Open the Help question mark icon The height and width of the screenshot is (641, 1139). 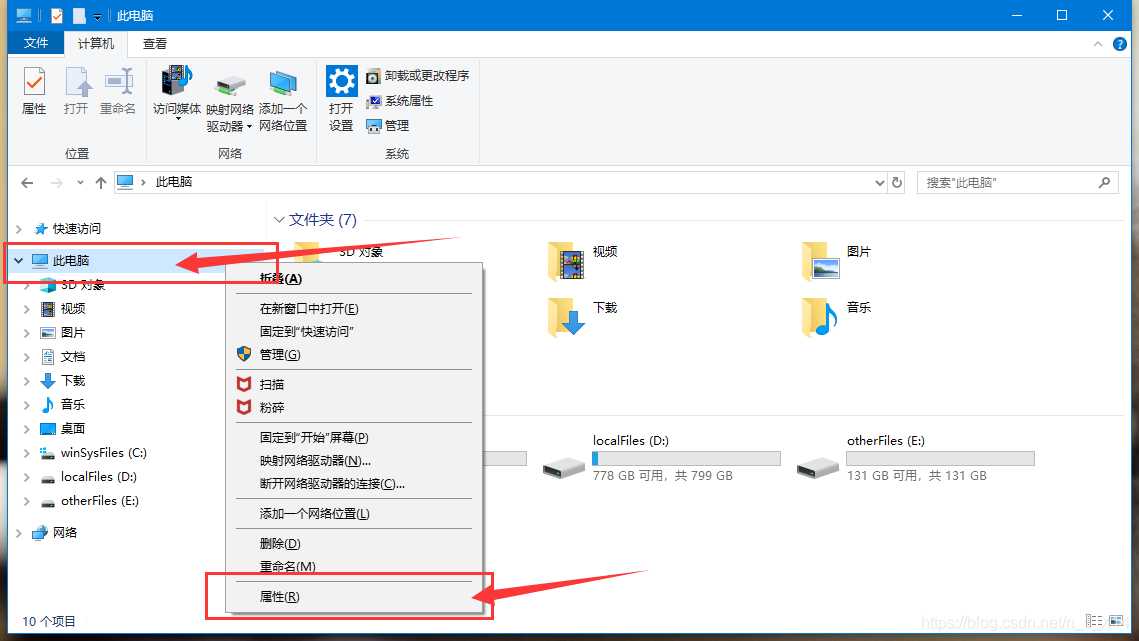pos(1120,44)
